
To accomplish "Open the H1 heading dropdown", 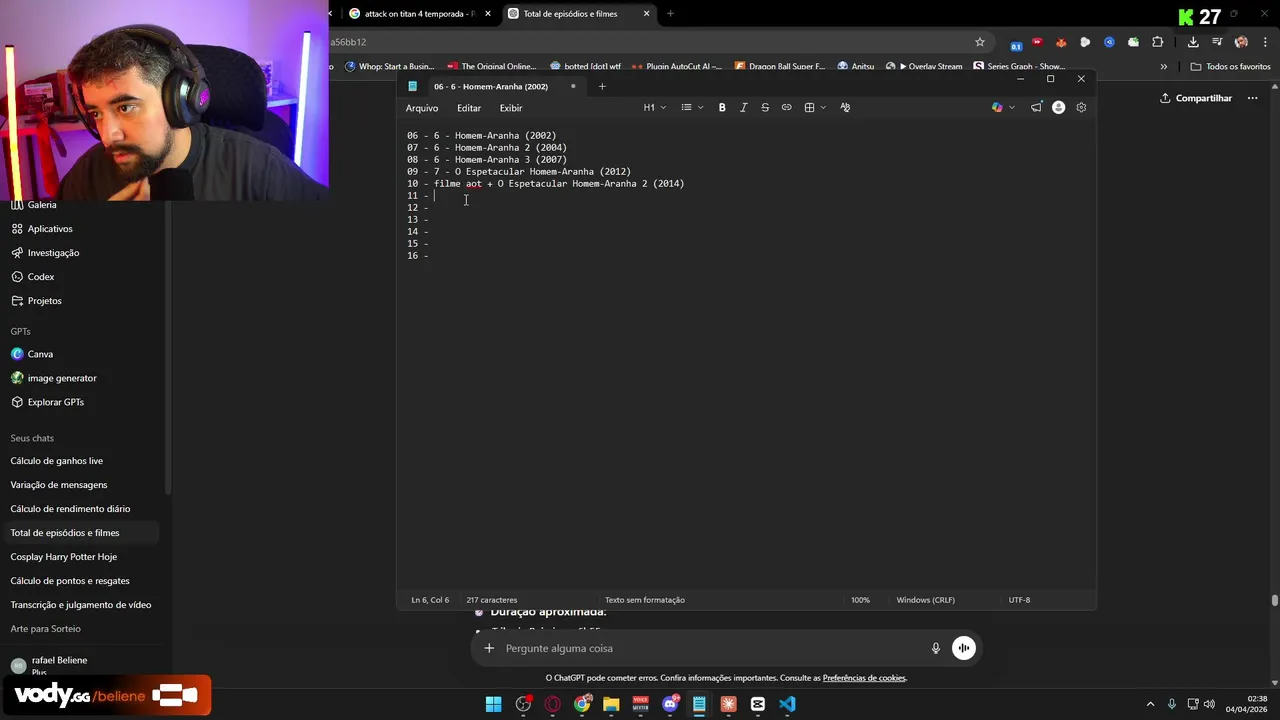I will pyautogui.click(x=654, y=108).
